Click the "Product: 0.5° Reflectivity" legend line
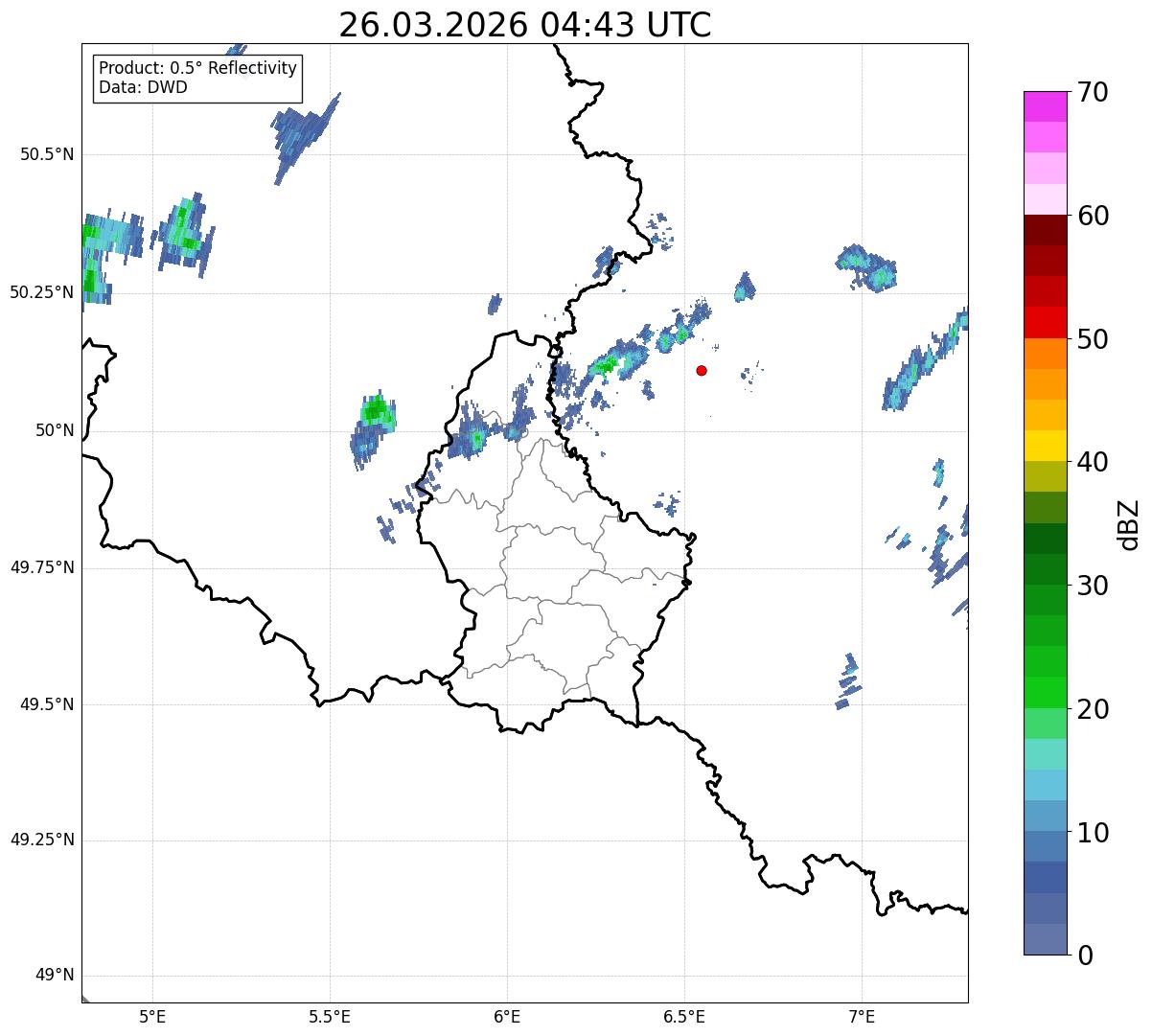Image resolution: width=1152 pixels, height=1036 pixels. point(197,69)
